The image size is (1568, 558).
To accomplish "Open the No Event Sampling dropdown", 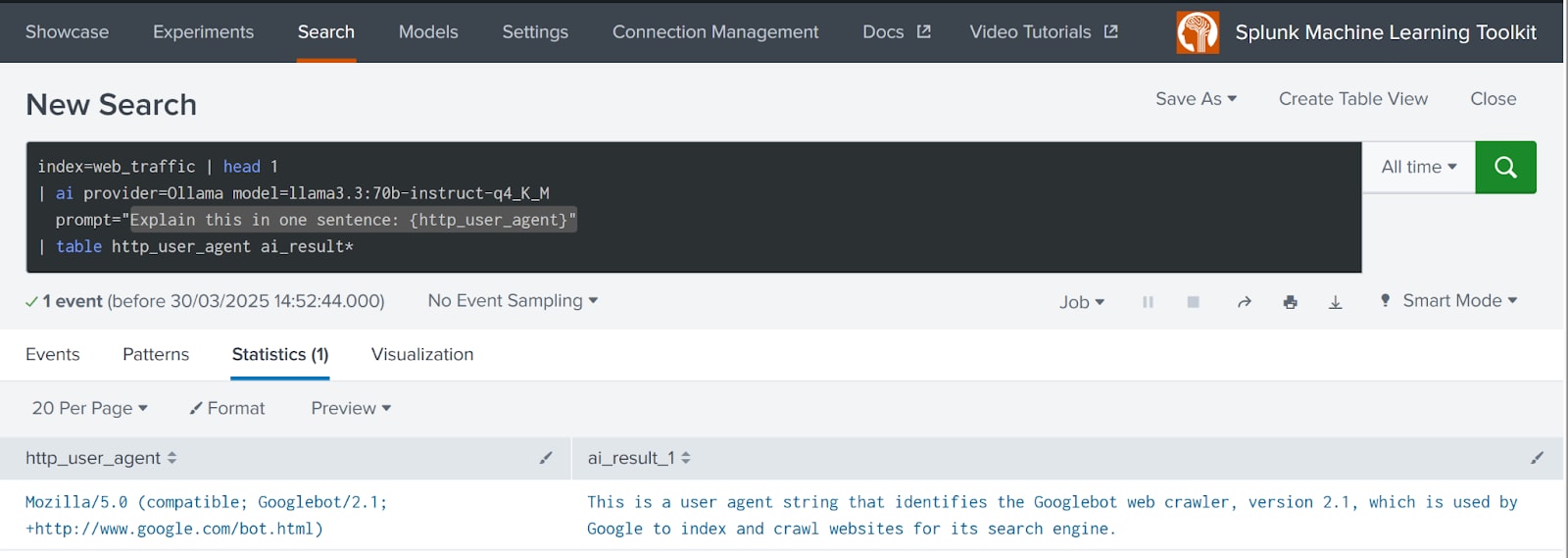I will [513, 301].
